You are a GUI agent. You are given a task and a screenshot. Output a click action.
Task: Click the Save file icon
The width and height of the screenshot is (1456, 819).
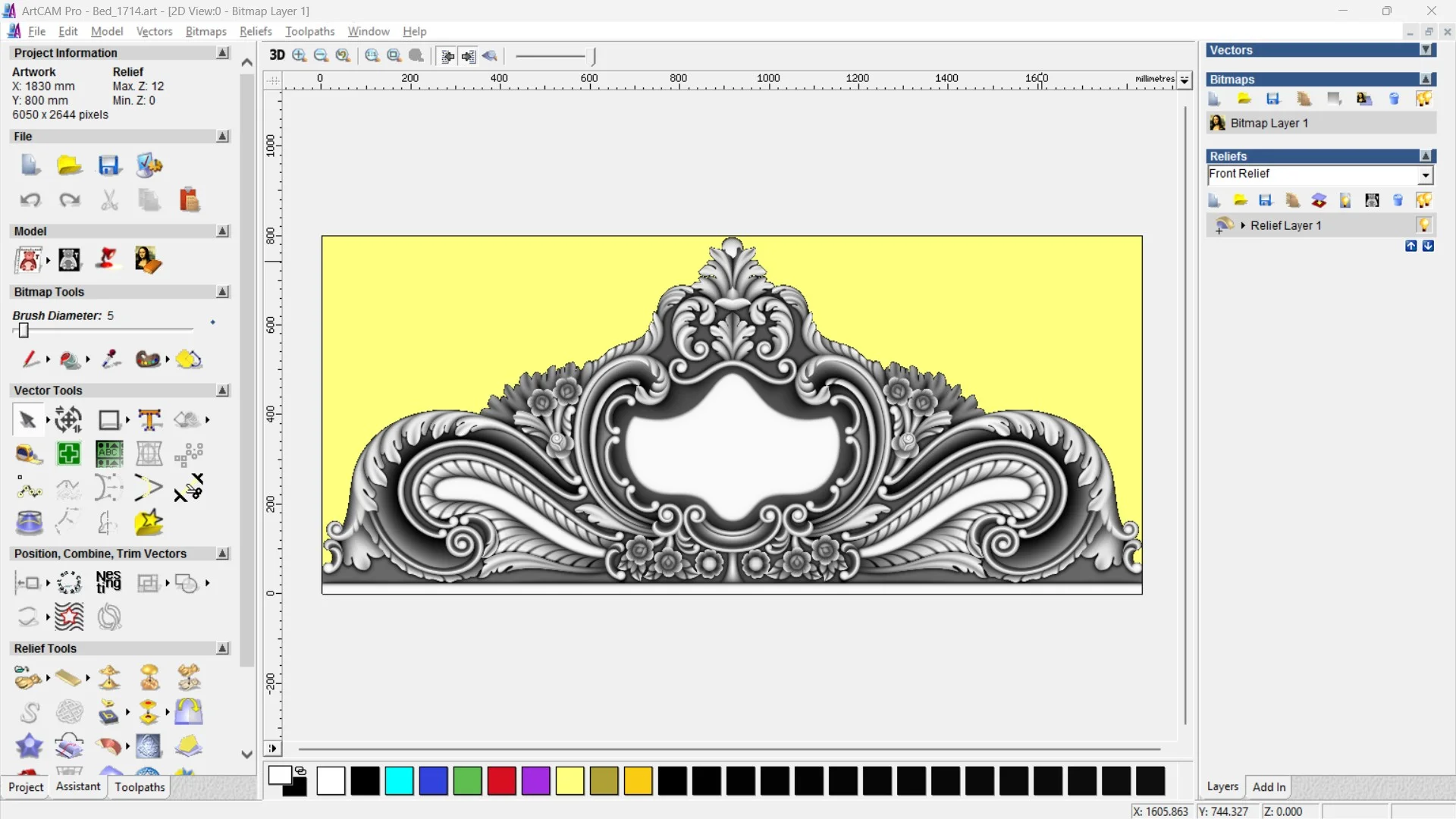coord(109,165)
